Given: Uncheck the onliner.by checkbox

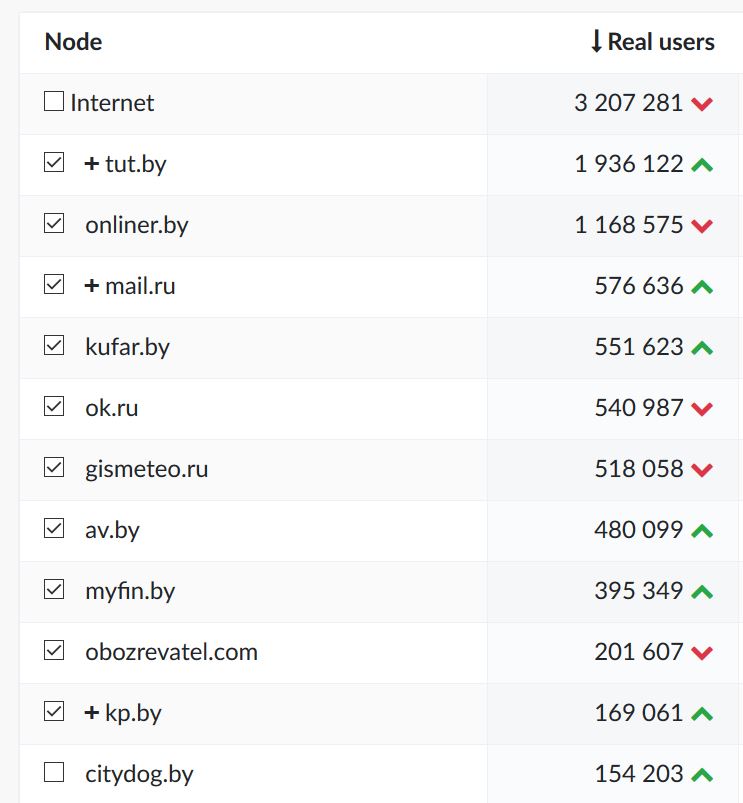Looking at the screenshot, I should tap(54, 224).
